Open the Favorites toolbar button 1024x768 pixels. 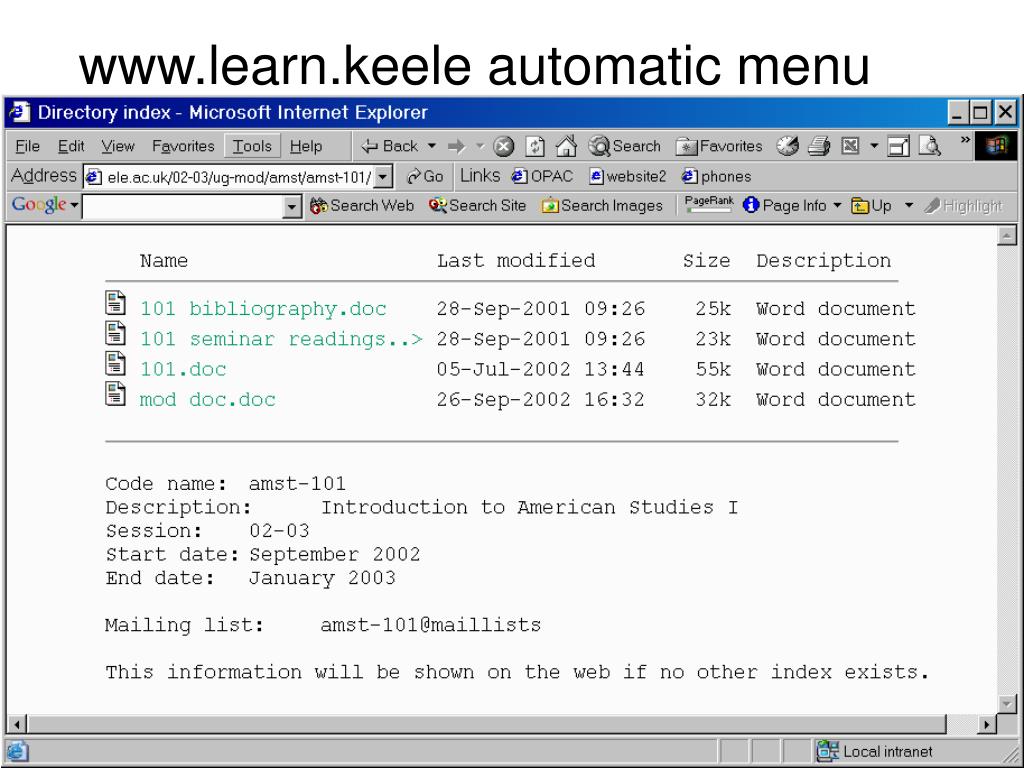coord(719,146)
